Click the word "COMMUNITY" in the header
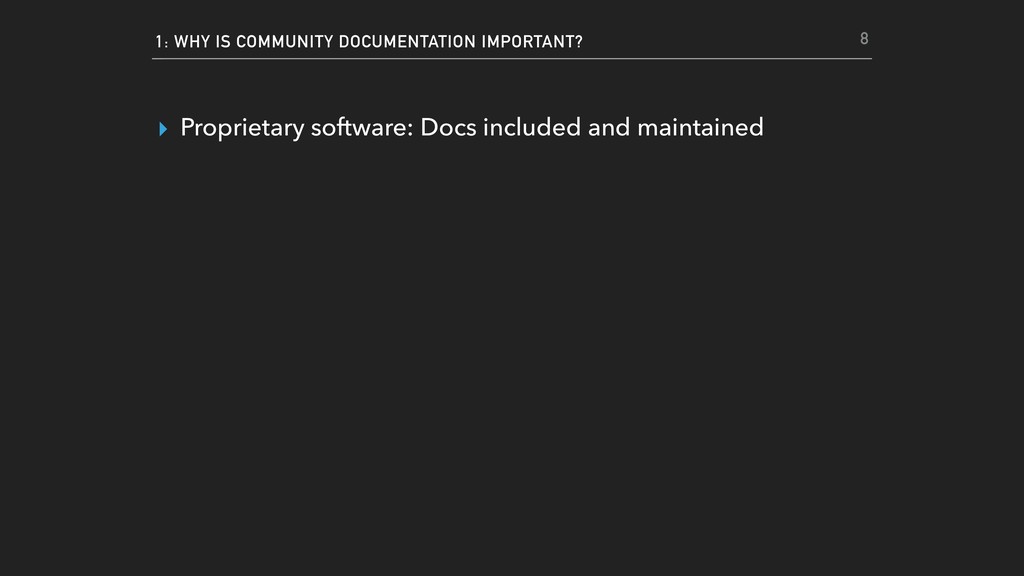 click(284, 41)
